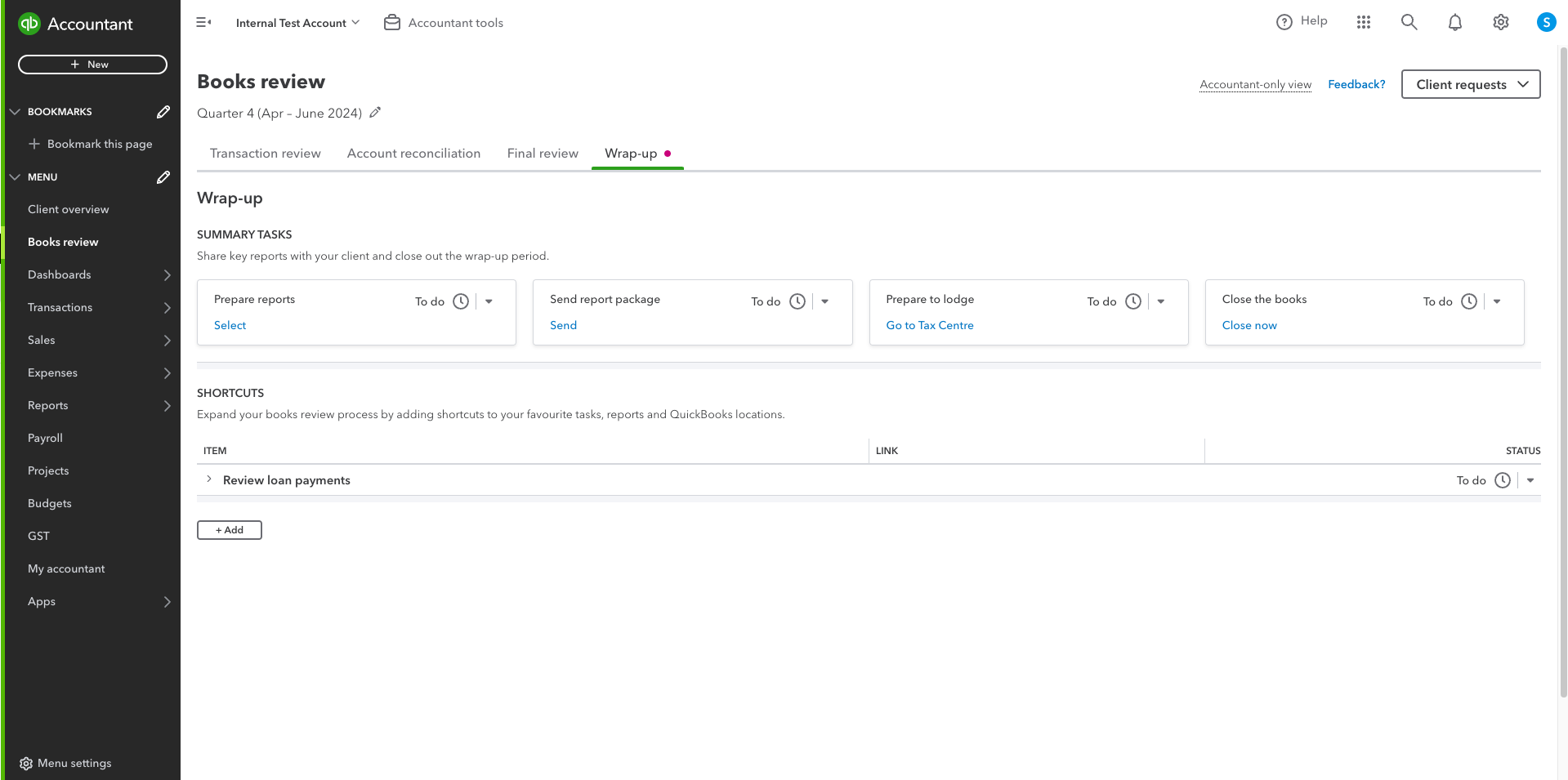Screen dimensions: 1568x780
Task: Click the page vertical scrollbar
Action: [1562, 372]
